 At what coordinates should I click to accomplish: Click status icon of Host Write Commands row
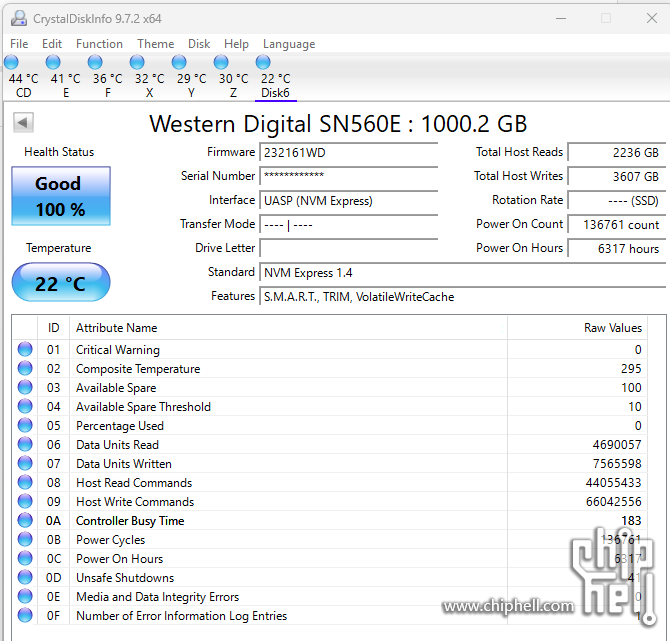point(25,501)
